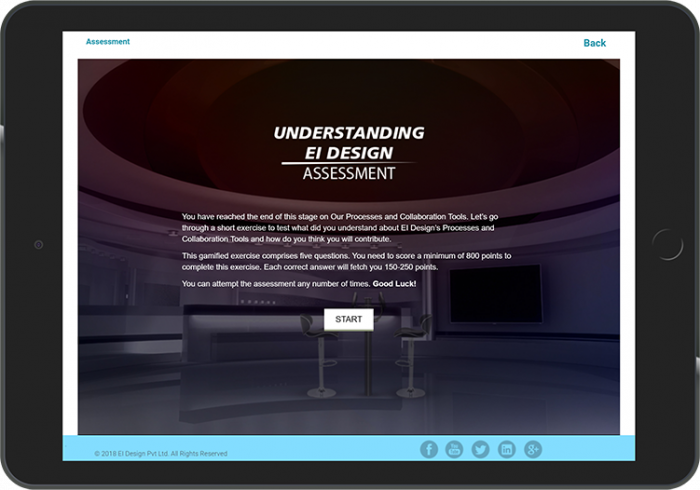The height and width of the screenshot is (490, 700).
Task: Click the ASSESSMENT subtitle under the title
Action: (349, 173)
